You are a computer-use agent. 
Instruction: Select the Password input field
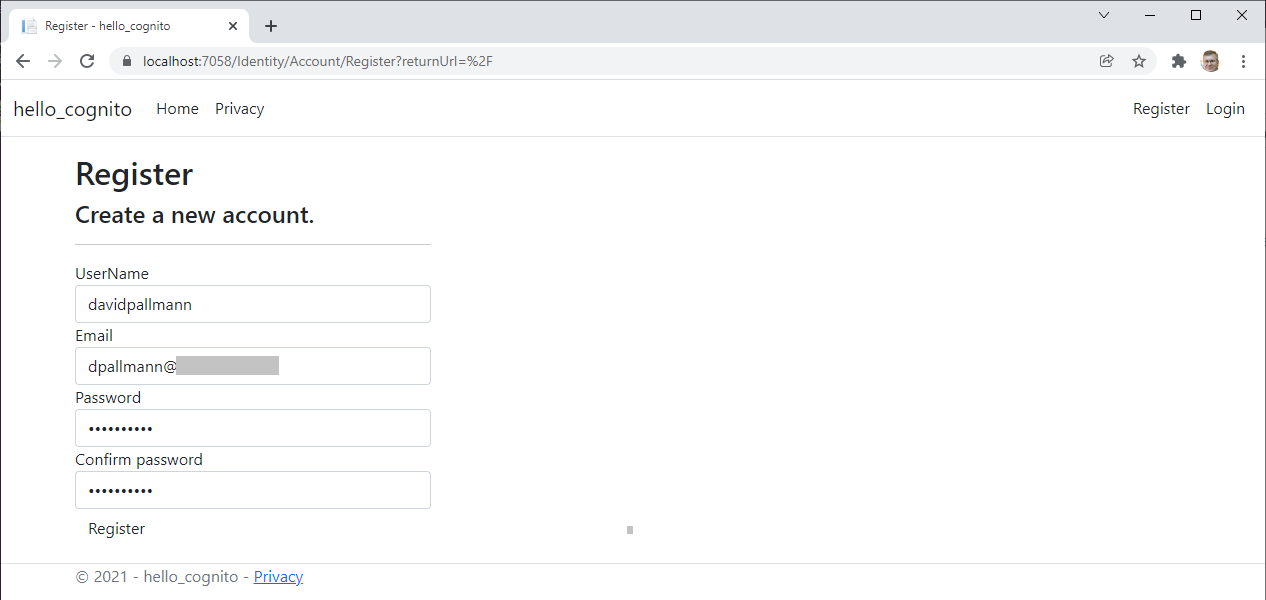point(253,428)
